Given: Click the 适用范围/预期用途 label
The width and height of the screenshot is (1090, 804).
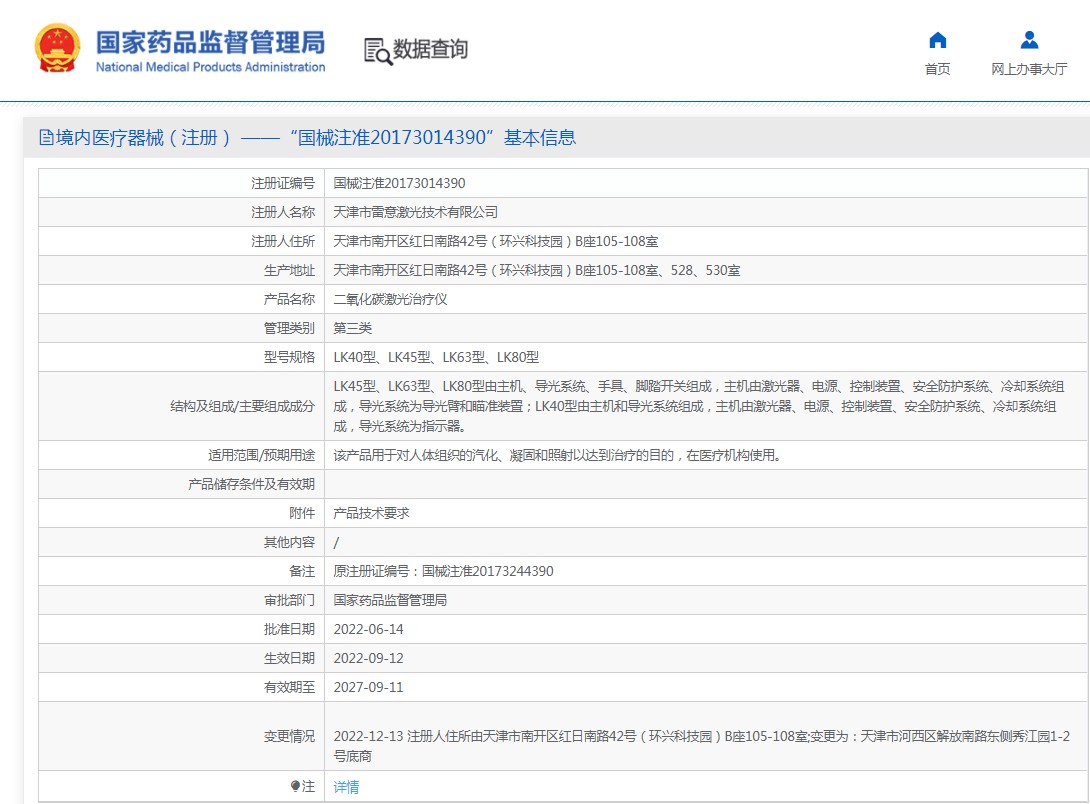Looking at the screenshot, I should (261, 455).
